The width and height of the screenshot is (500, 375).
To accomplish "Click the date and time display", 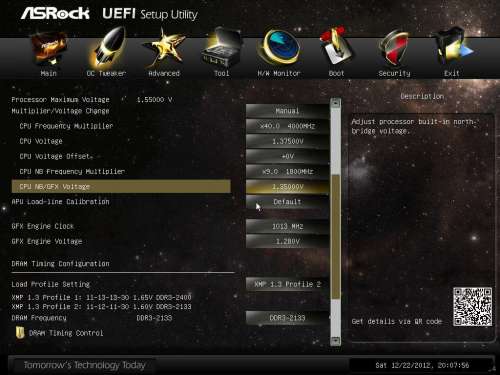I will [x=422, y=365].
